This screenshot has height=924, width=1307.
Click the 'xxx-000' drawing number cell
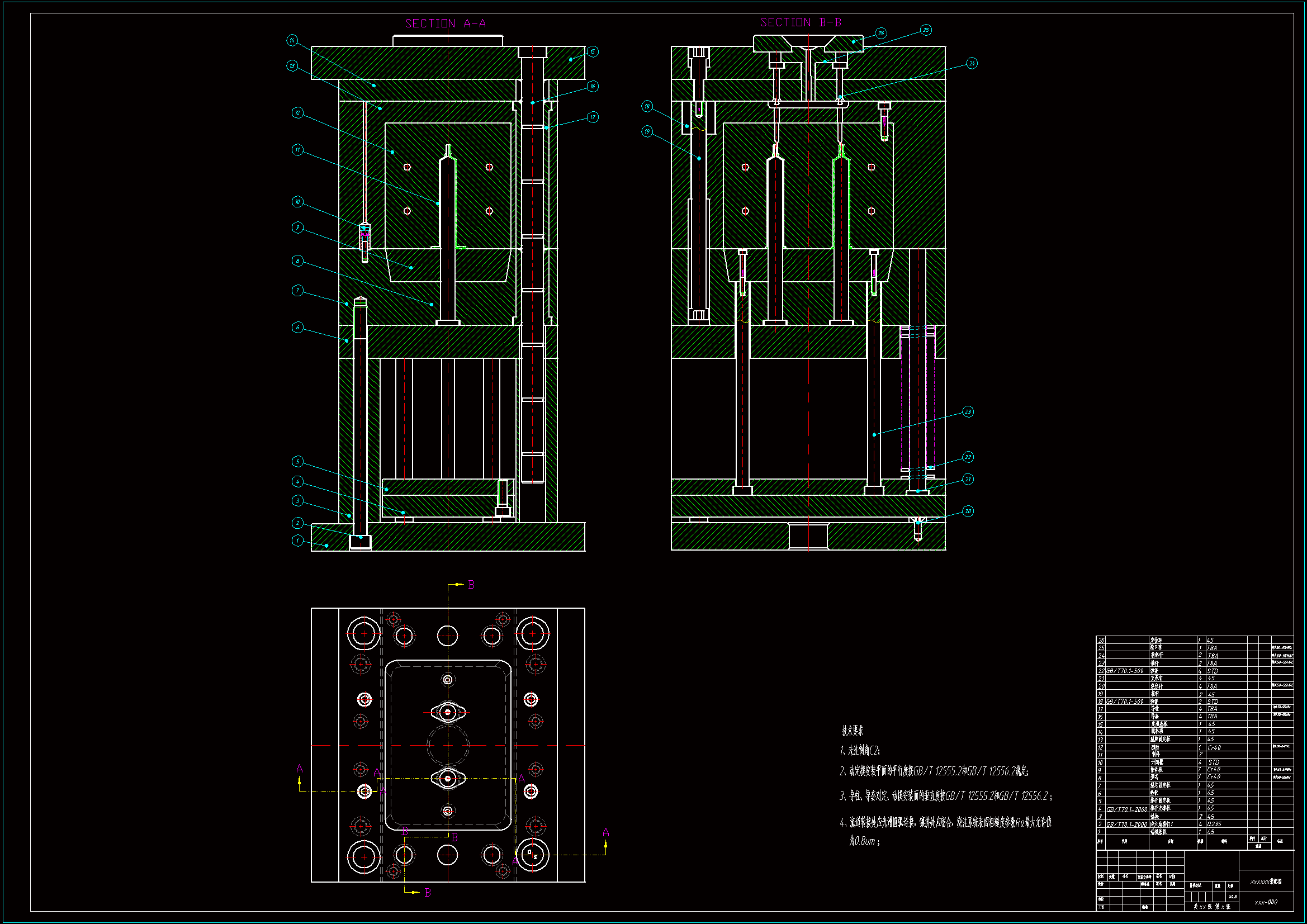[1266, 902]
